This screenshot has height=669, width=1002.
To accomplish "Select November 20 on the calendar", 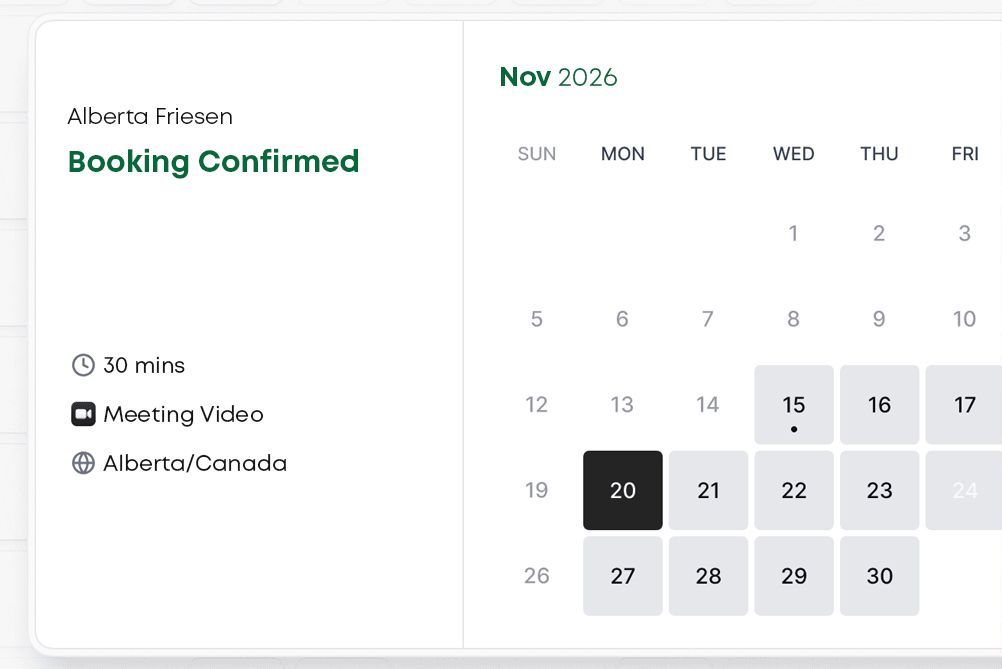I will [x=622, y=490].
